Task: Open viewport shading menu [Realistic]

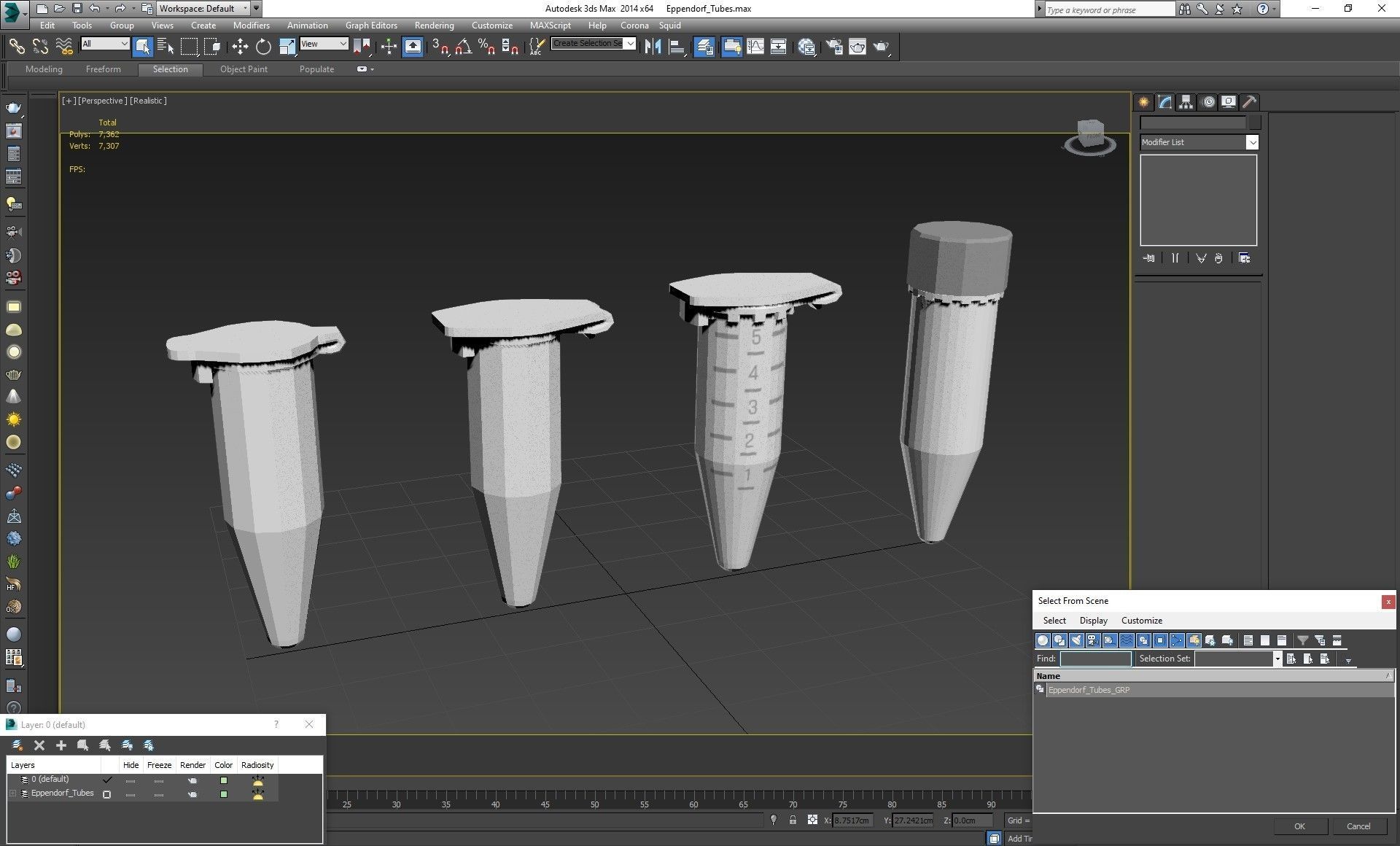Action: pos(149,101)
